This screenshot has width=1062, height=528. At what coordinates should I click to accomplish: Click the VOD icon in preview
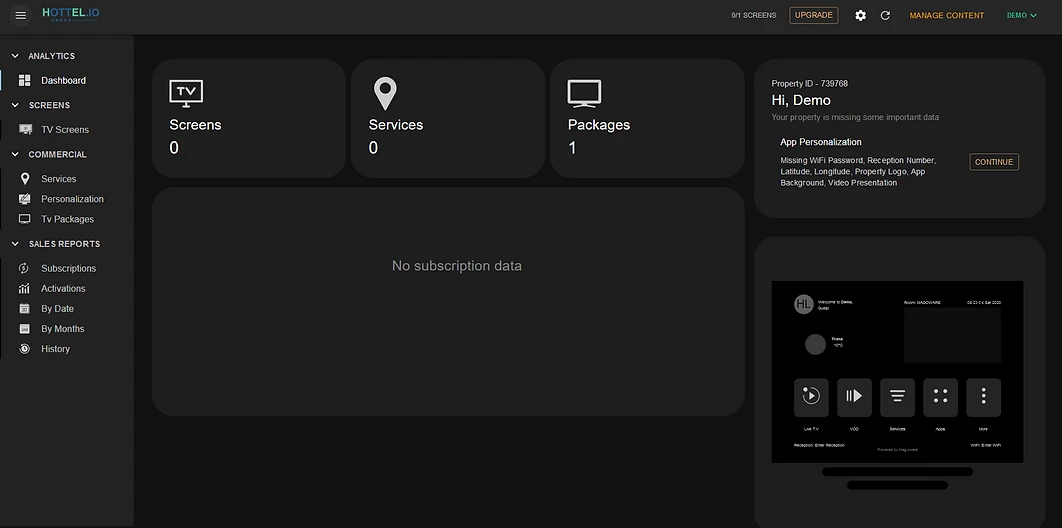pyautogui.click(x=854, y=397)
